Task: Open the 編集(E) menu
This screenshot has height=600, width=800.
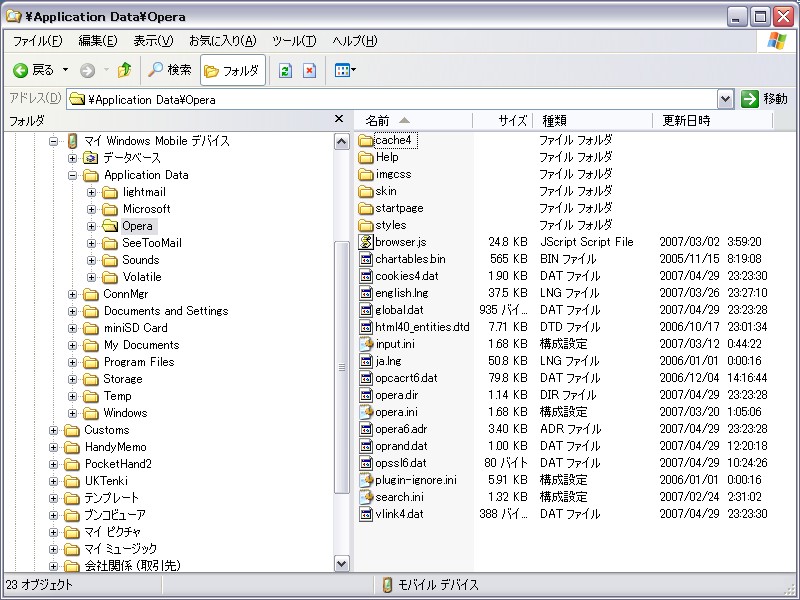Action: tap(97, 41)
